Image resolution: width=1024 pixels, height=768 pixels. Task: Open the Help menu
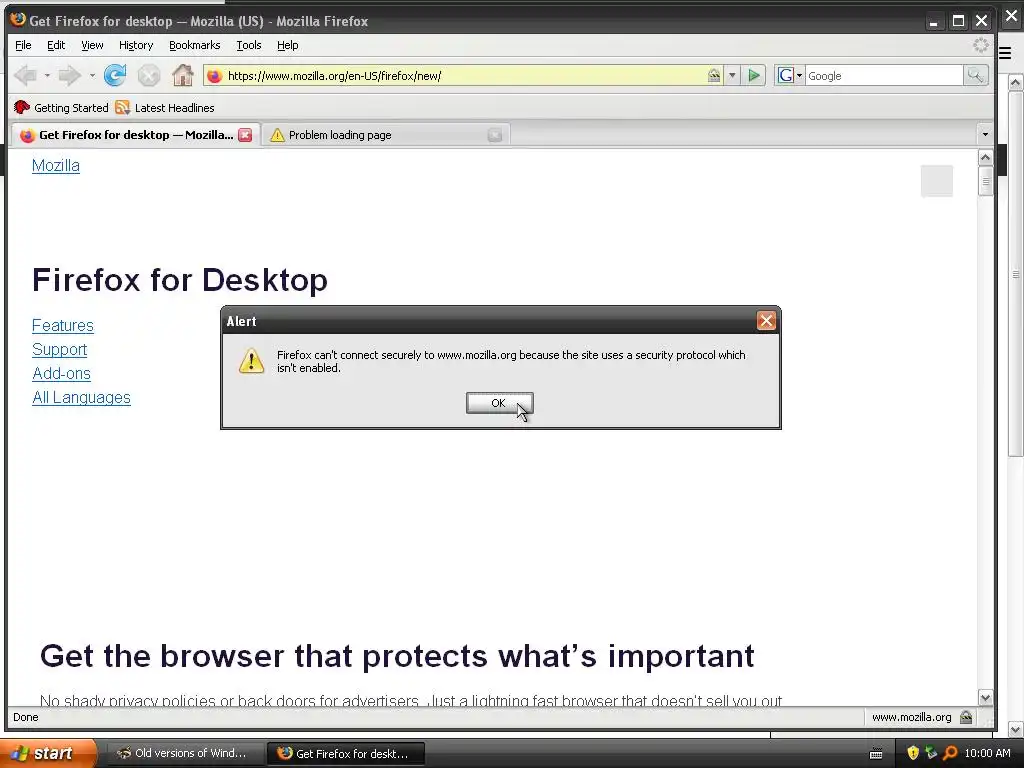[x=287, y=45]
